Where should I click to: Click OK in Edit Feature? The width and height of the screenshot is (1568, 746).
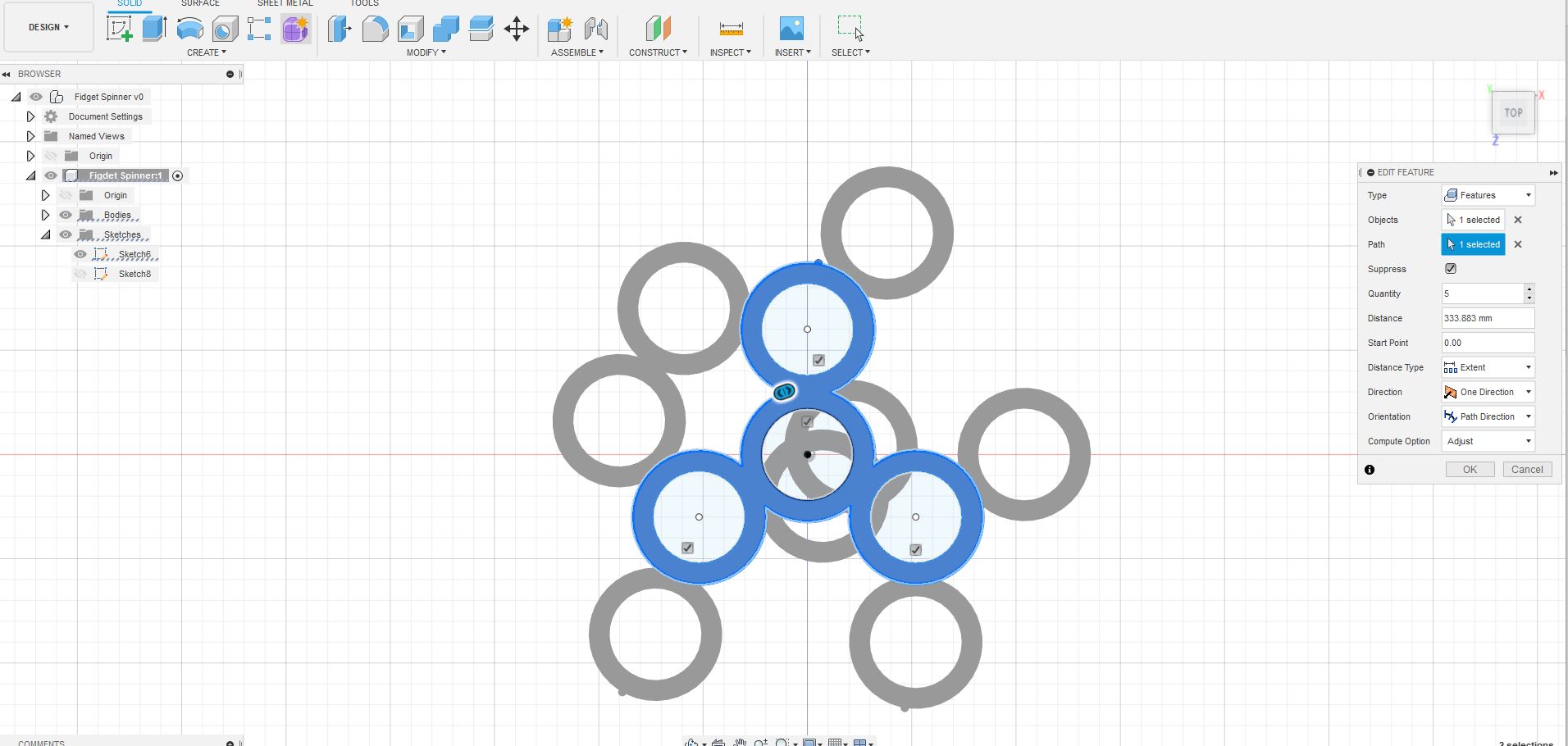coord(1470,470)
